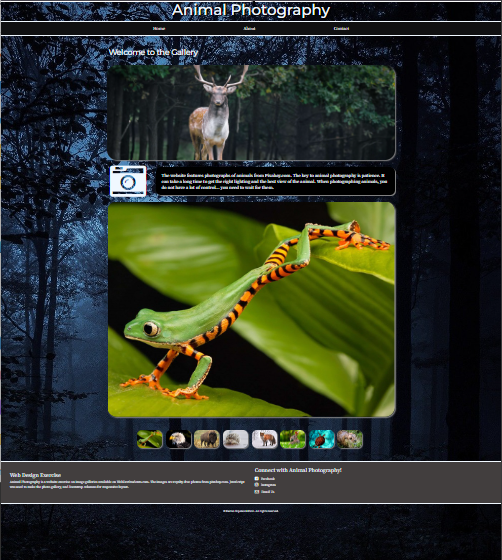502x560 pixels.
Task: Select the groundhog thumbnail
Action: 350,439
